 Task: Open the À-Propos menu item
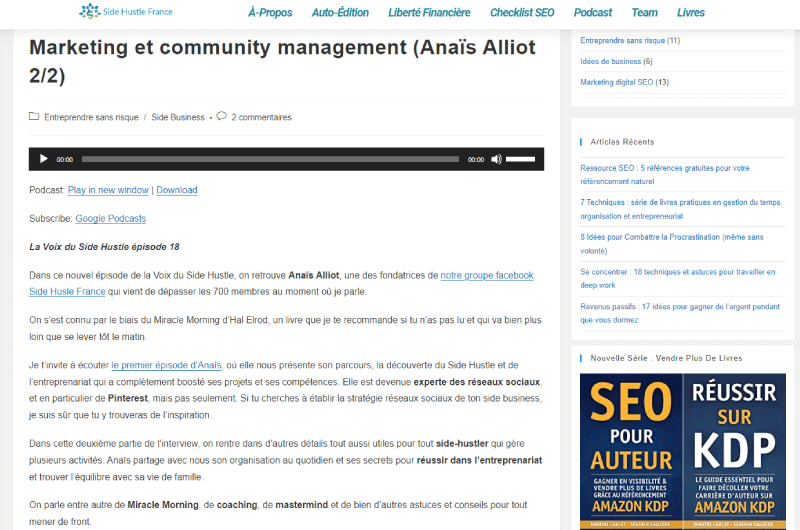tap(270, 12)
